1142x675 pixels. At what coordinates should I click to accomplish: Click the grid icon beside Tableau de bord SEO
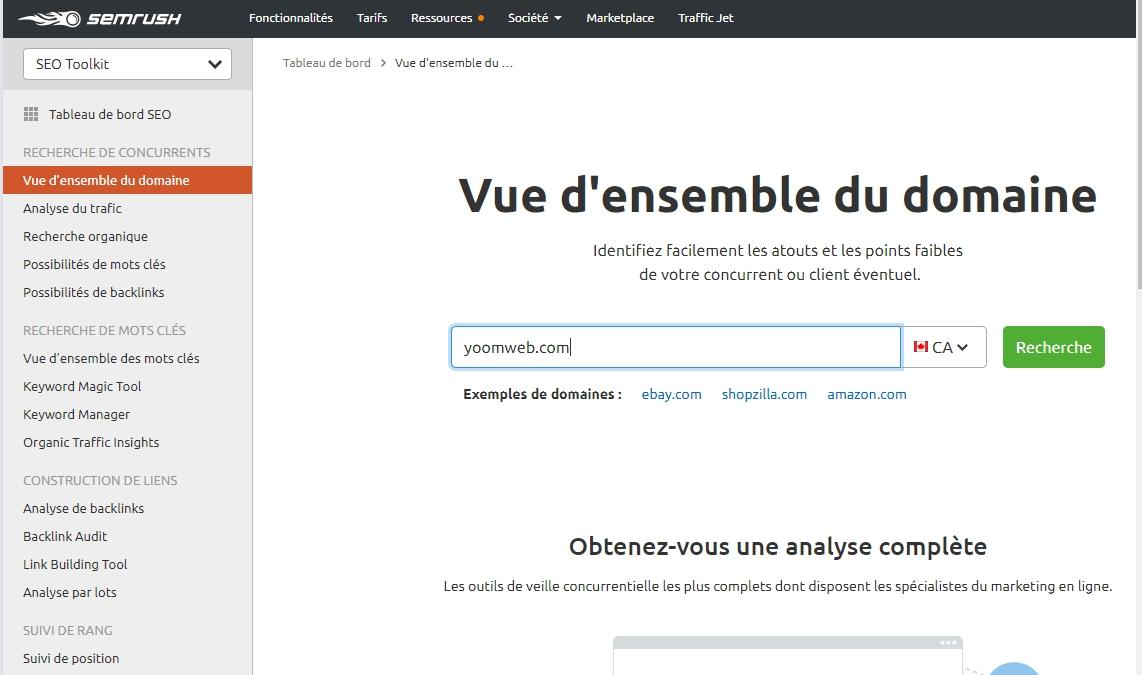(31, 114)
